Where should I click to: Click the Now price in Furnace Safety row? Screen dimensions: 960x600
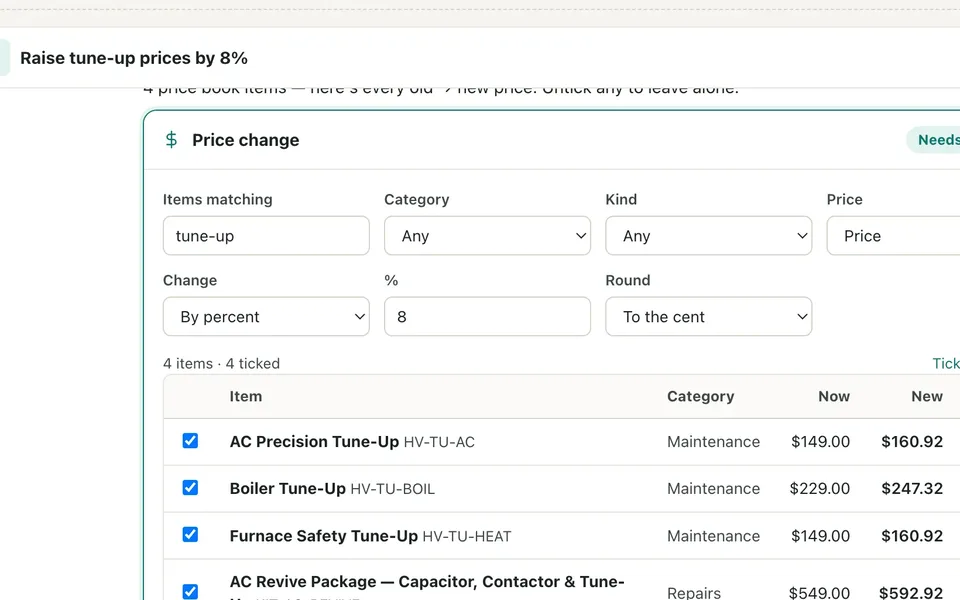pyautogui.click(x=820, y=536)
